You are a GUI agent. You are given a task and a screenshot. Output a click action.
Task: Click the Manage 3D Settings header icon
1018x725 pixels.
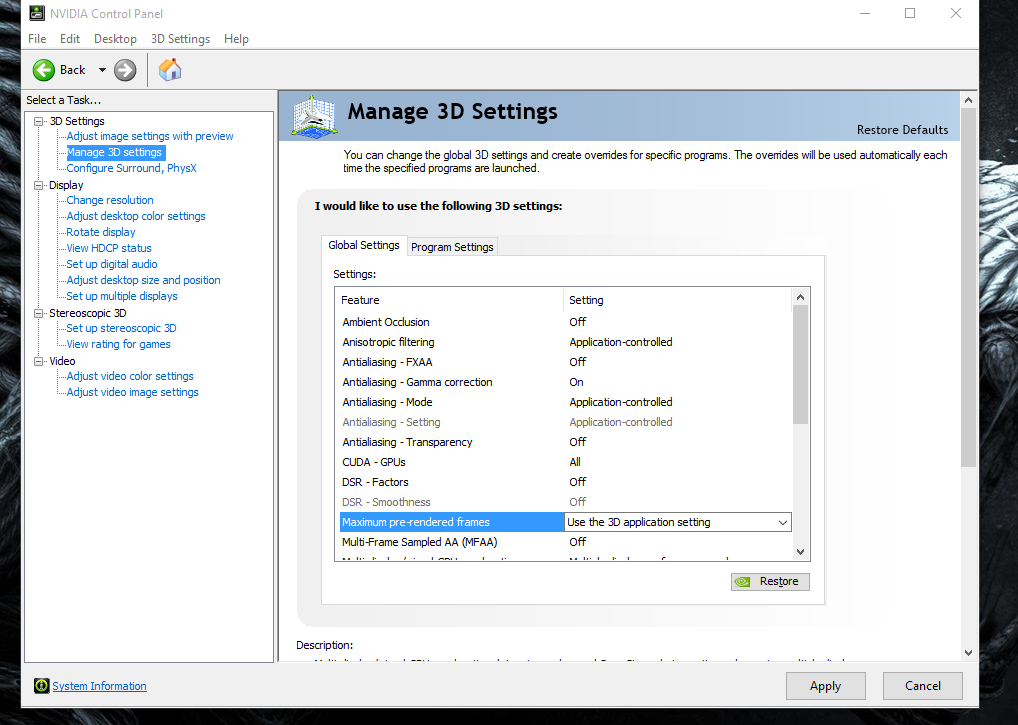click(314, 117)
